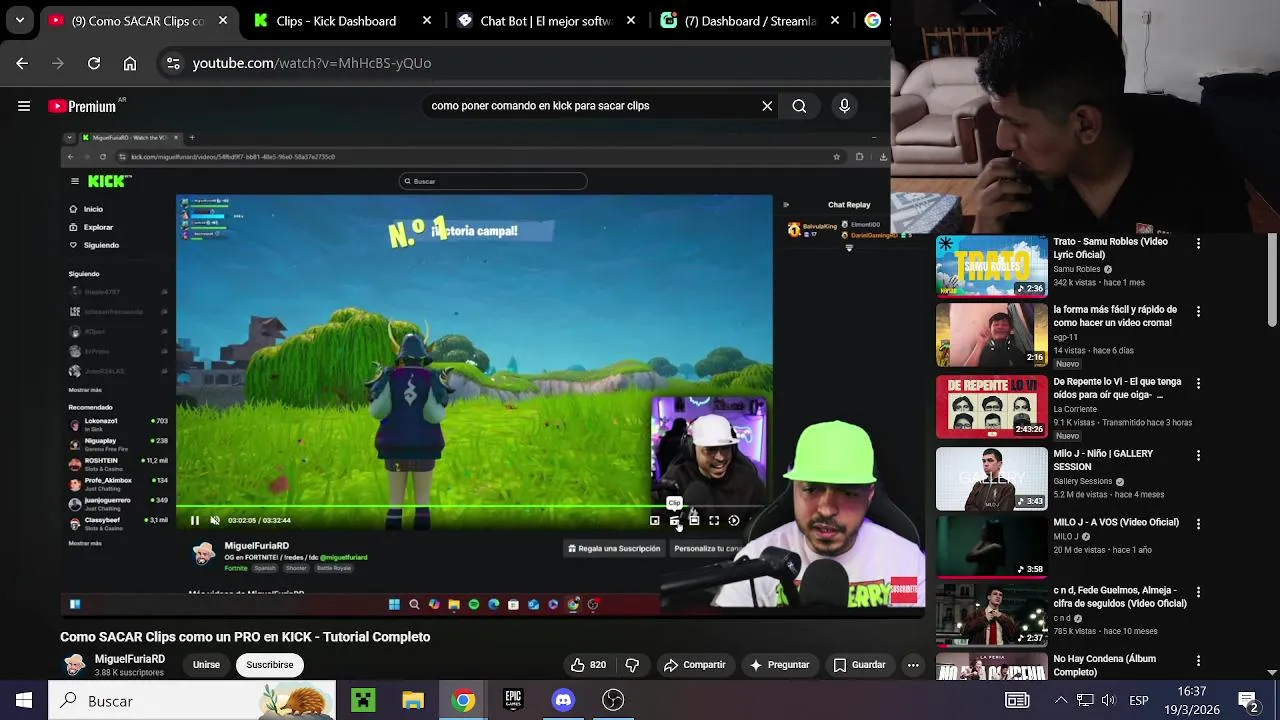Go to YouTube Premium home via logo
The height and width of the screenshot is (720, 1280).
pyautogui.click(x=86, y=106)
